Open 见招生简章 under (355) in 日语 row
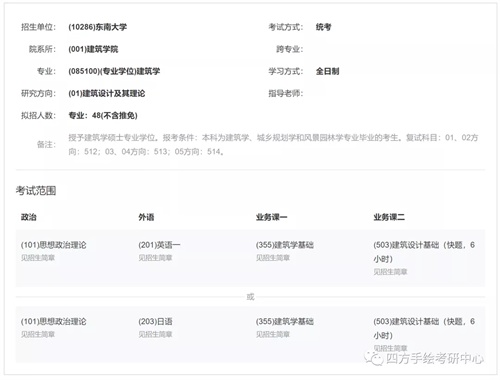 click(273, 334)
